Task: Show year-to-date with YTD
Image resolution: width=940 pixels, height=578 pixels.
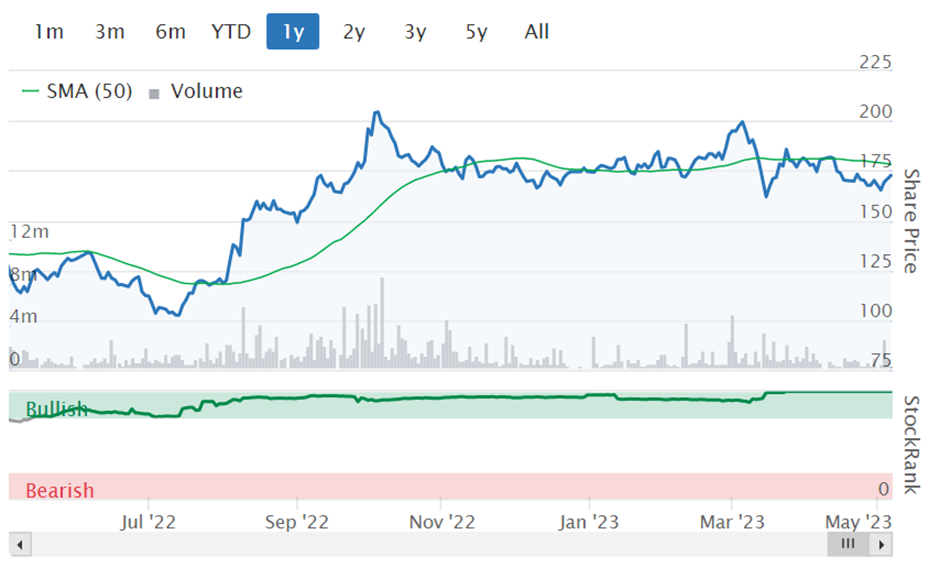Action: tap(231, 32)
